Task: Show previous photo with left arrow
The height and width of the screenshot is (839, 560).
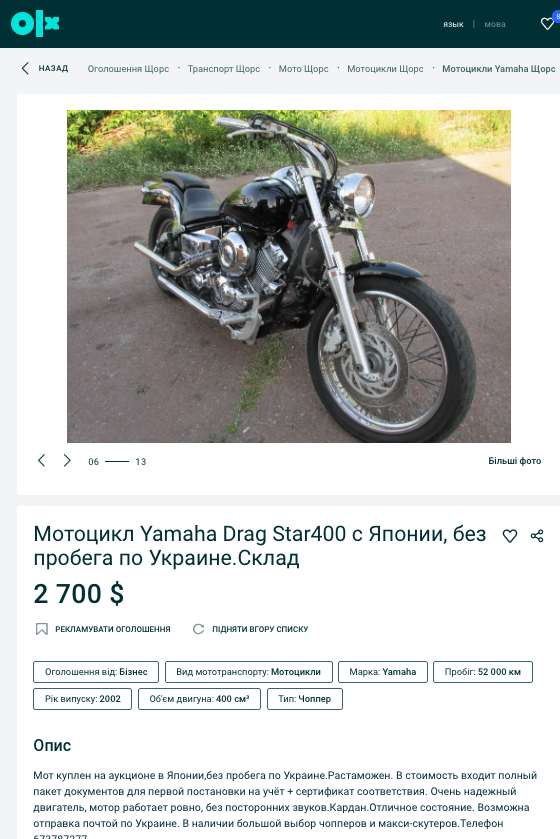Action: tap(41, 461)
